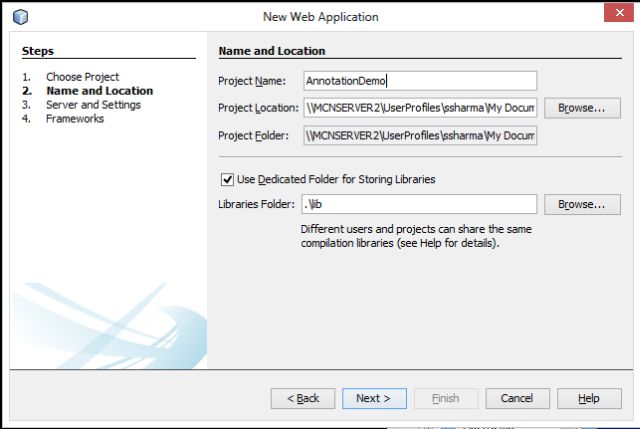The height and width of the screenshot is (429, 640).
Task: Go back with the Back button
Action: tap(303, 398)
